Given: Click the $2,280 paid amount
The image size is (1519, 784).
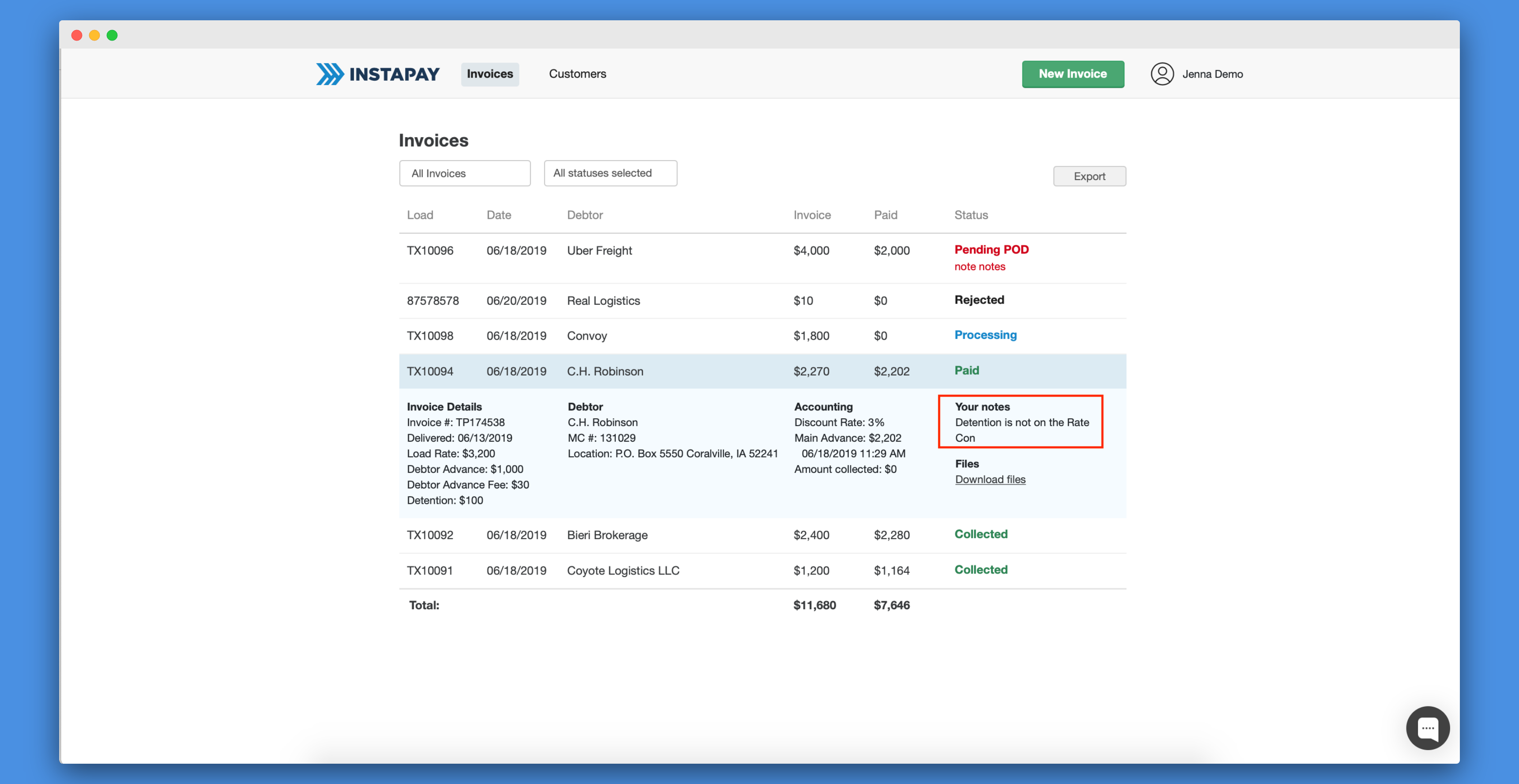Looking at the screenshot, I should click(x=891, y=535).
